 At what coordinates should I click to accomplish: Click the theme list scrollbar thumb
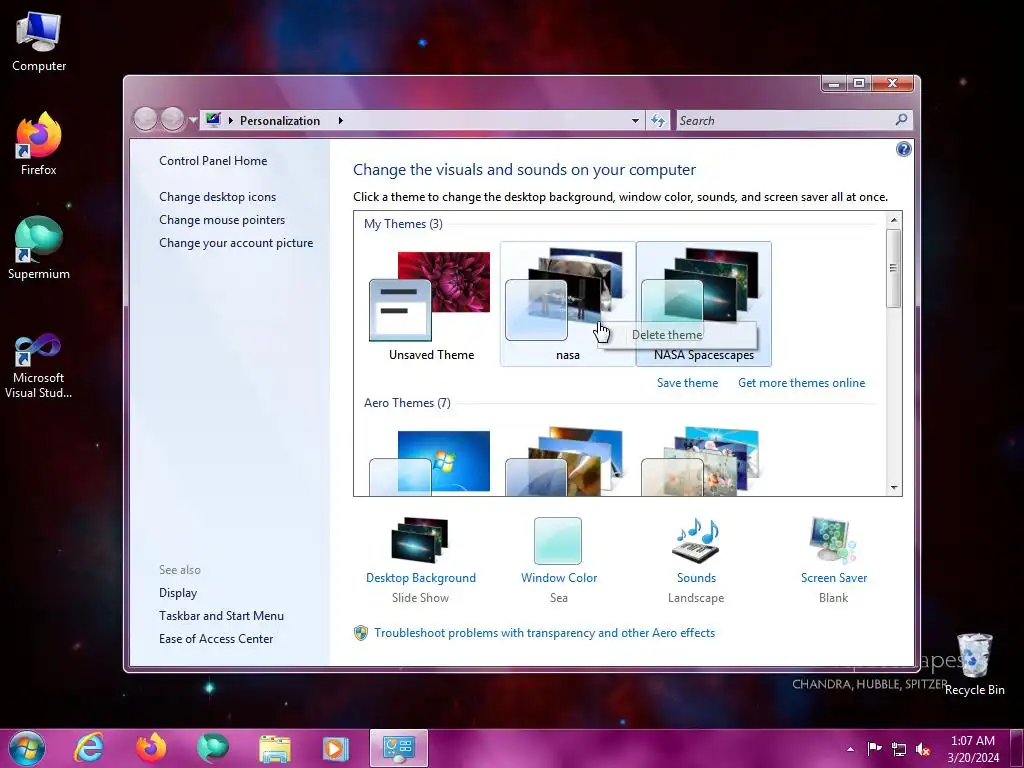click(x=894, y=268)
